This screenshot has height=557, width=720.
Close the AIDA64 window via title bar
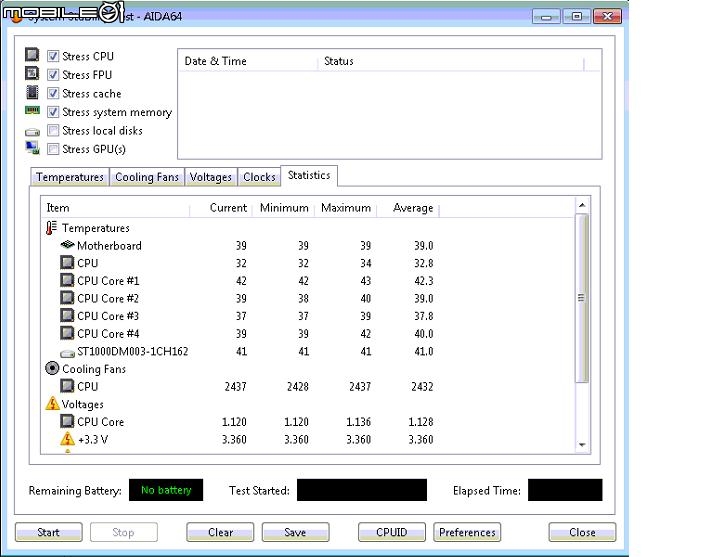click(608, 17)
